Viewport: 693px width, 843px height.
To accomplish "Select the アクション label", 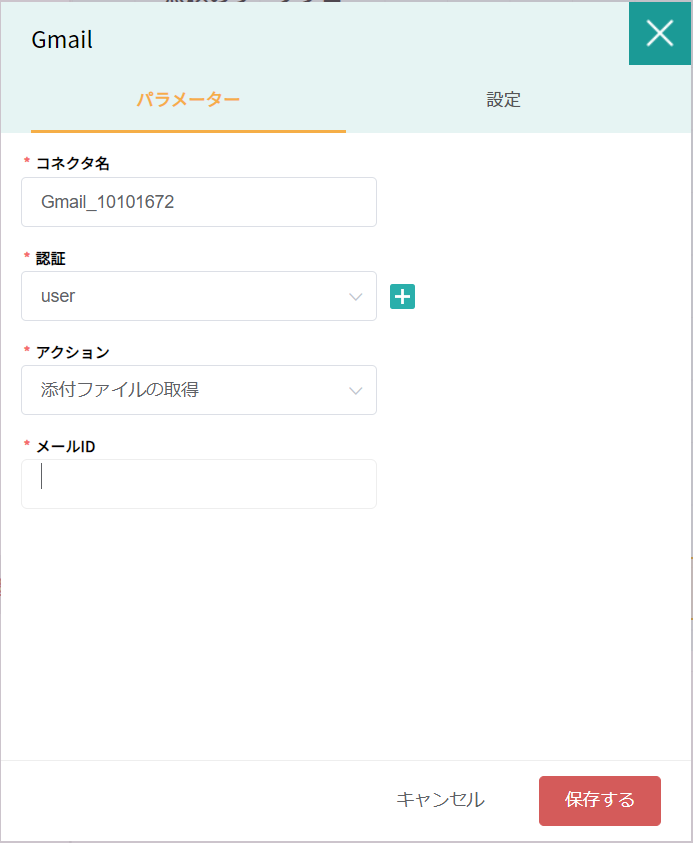I will (73, 353).
